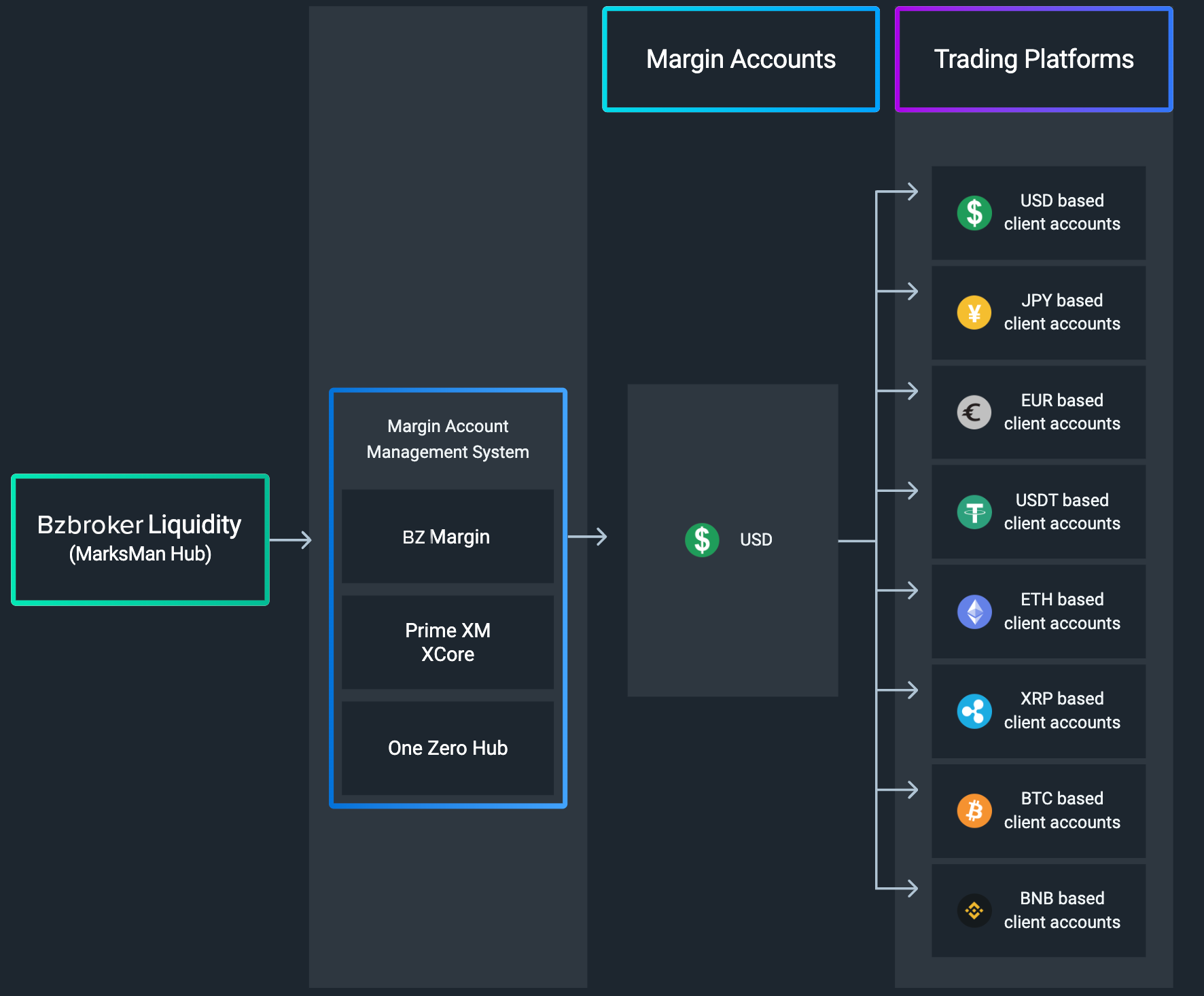
Task: Click the USD label in margin account
Action: tap(756, 539)
